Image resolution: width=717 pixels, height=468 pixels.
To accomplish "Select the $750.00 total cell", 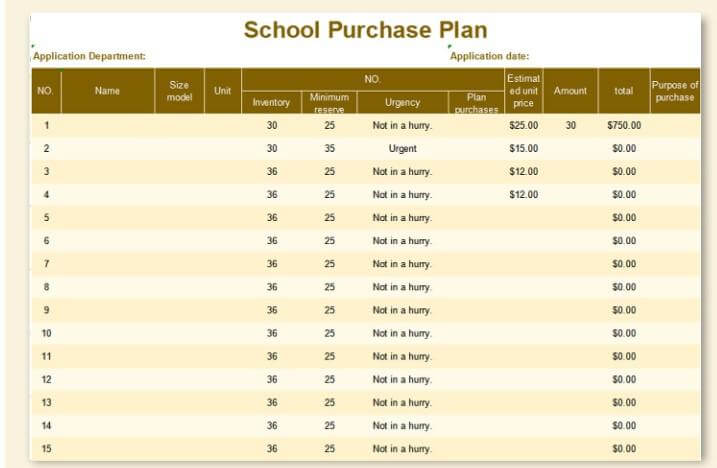I will point(623,126).
